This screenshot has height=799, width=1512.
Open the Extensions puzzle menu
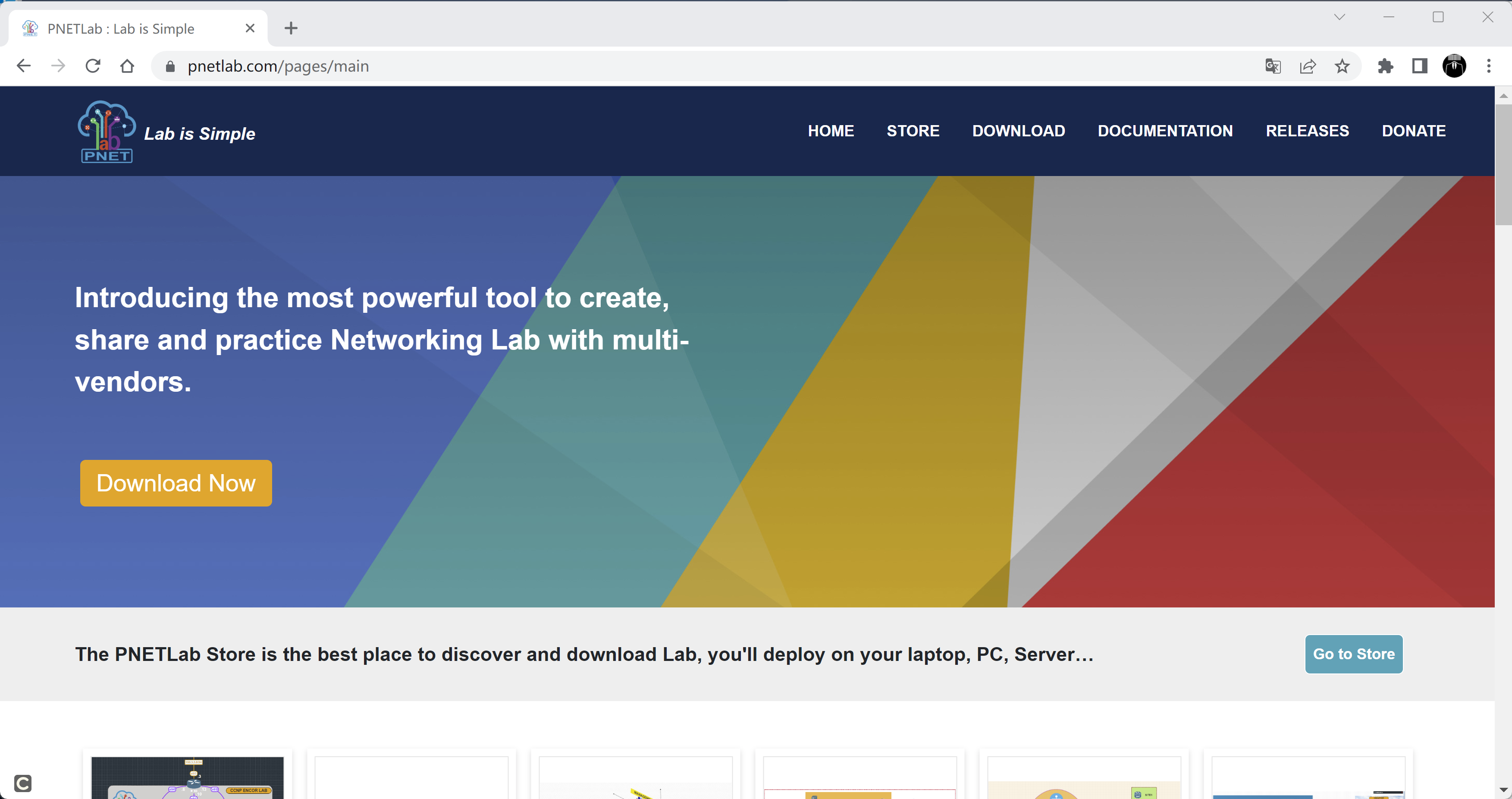(1385, 66)
